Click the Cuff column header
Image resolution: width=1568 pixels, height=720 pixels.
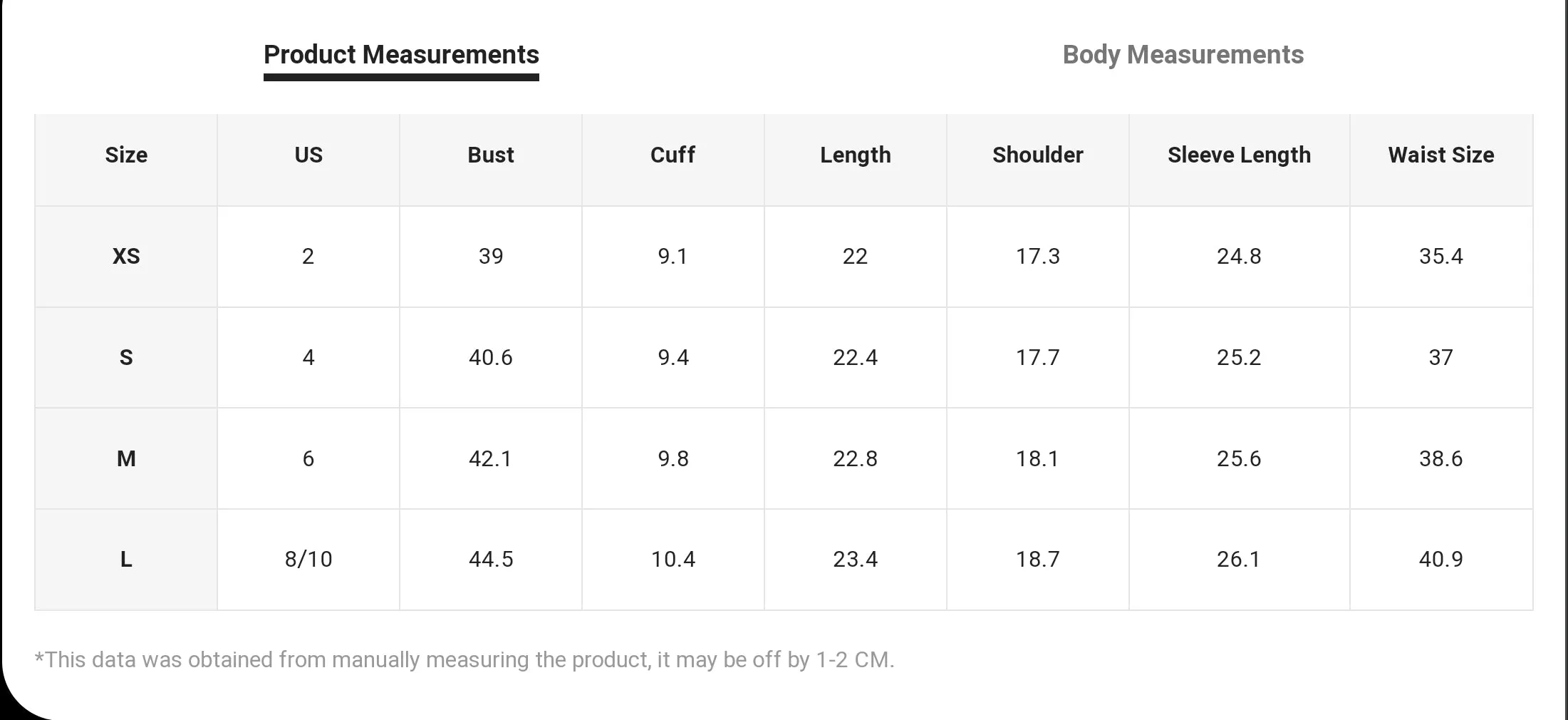[673, 155]
